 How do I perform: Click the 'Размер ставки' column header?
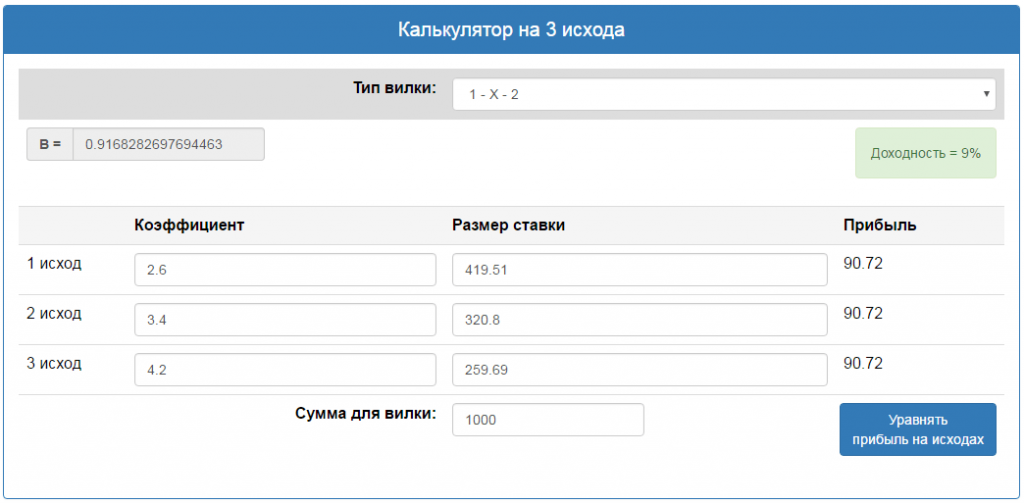508,225
